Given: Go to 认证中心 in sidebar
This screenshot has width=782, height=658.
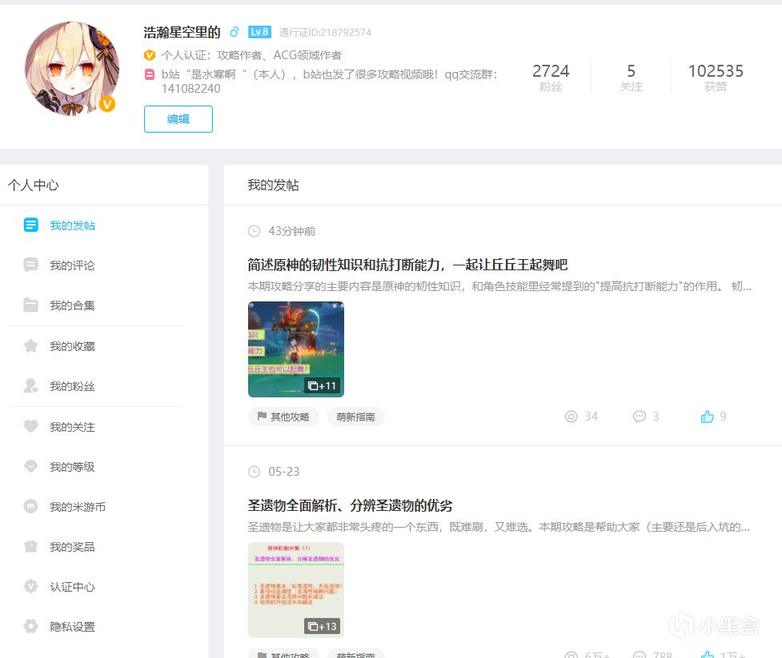Looking at the screenshot, I should point(72,587).
